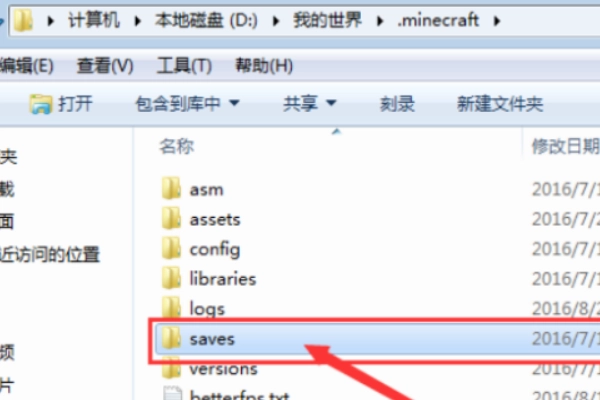Click the logs folder icon
Image resolution: width=600 pixels, height=400 pixels.
click(172, 309)
